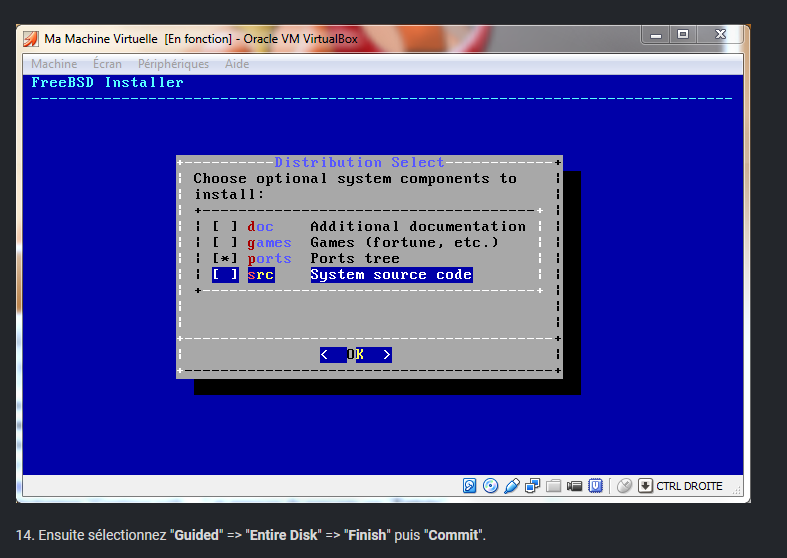Click the optical disc (CD/DVD) status icon
Image resolution: width=787 pixels, height=558 pixels.
[x=490, y=486]
